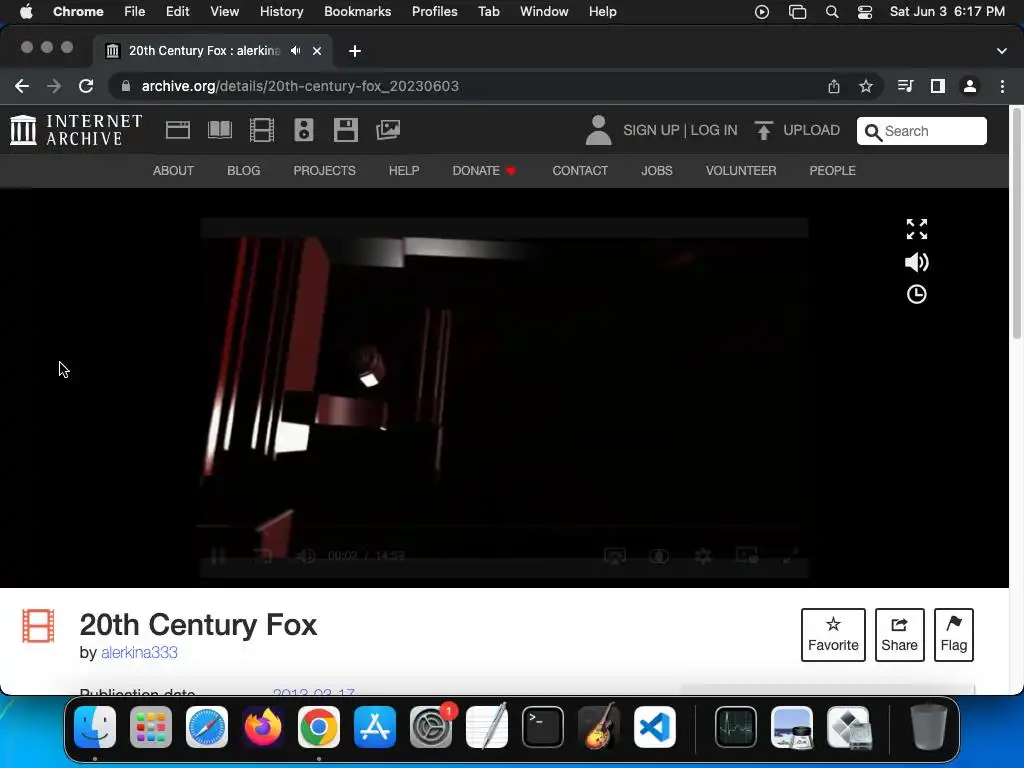Click the UPLOAD link
This screenshot has width=1024, height=768.
tap(811, 130)
